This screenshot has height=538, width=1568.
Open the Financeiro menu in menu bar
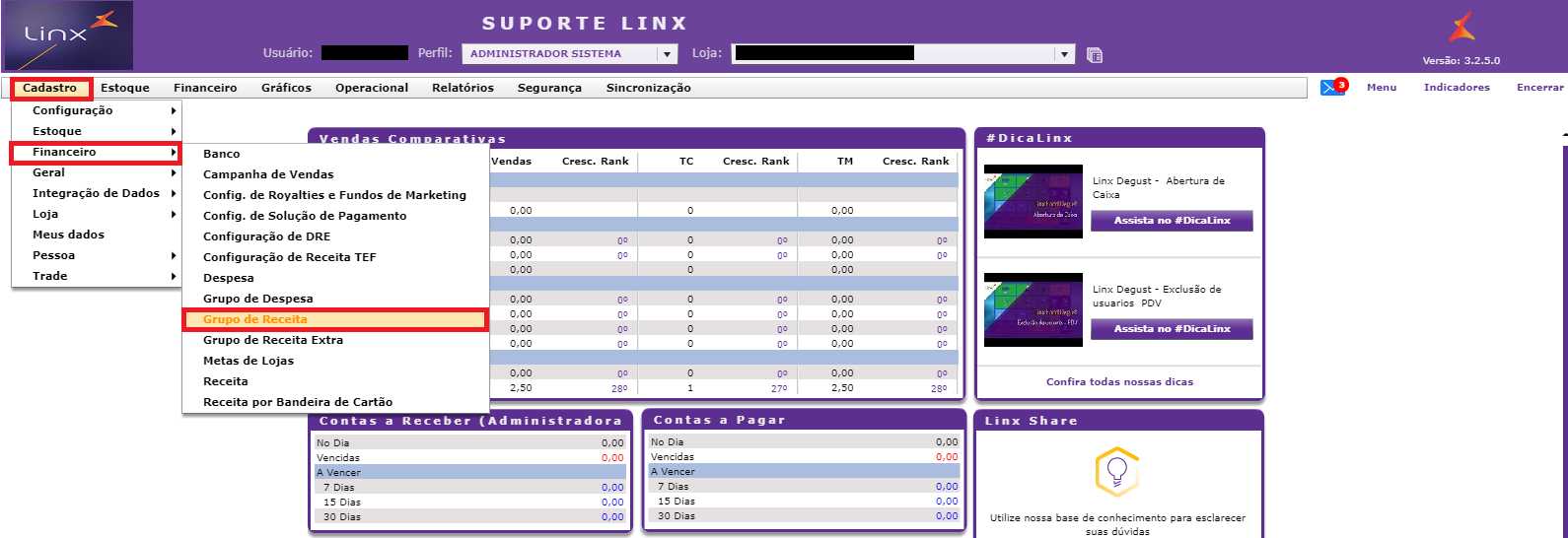tap(205, 88)
